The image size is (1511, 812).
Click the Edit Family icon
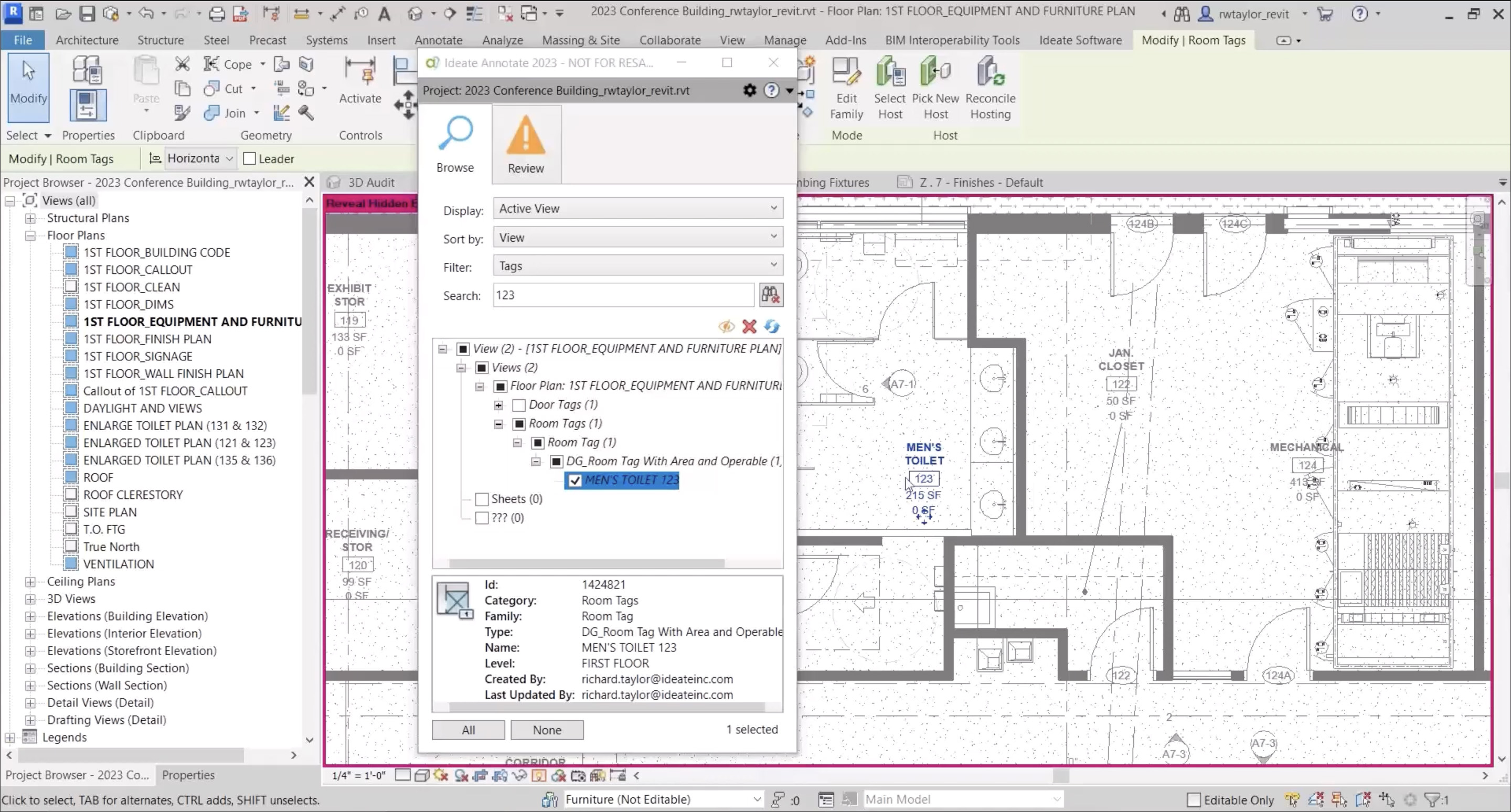[x=846, y=72]
